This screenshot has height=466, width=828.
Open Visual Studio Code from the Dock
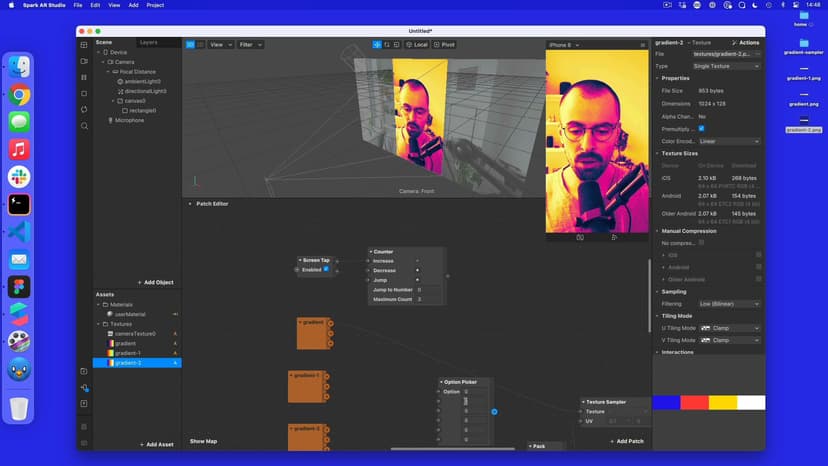[x=19, y=232]
